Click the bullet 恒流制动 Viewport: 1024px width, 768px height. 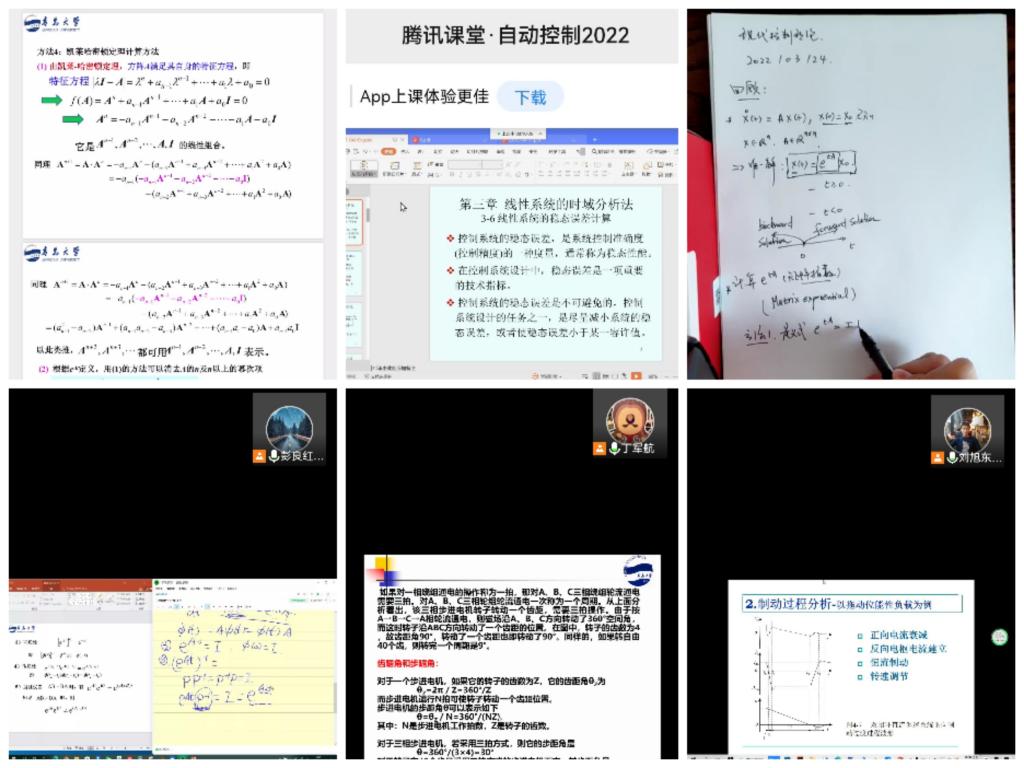tap(889, 662)
